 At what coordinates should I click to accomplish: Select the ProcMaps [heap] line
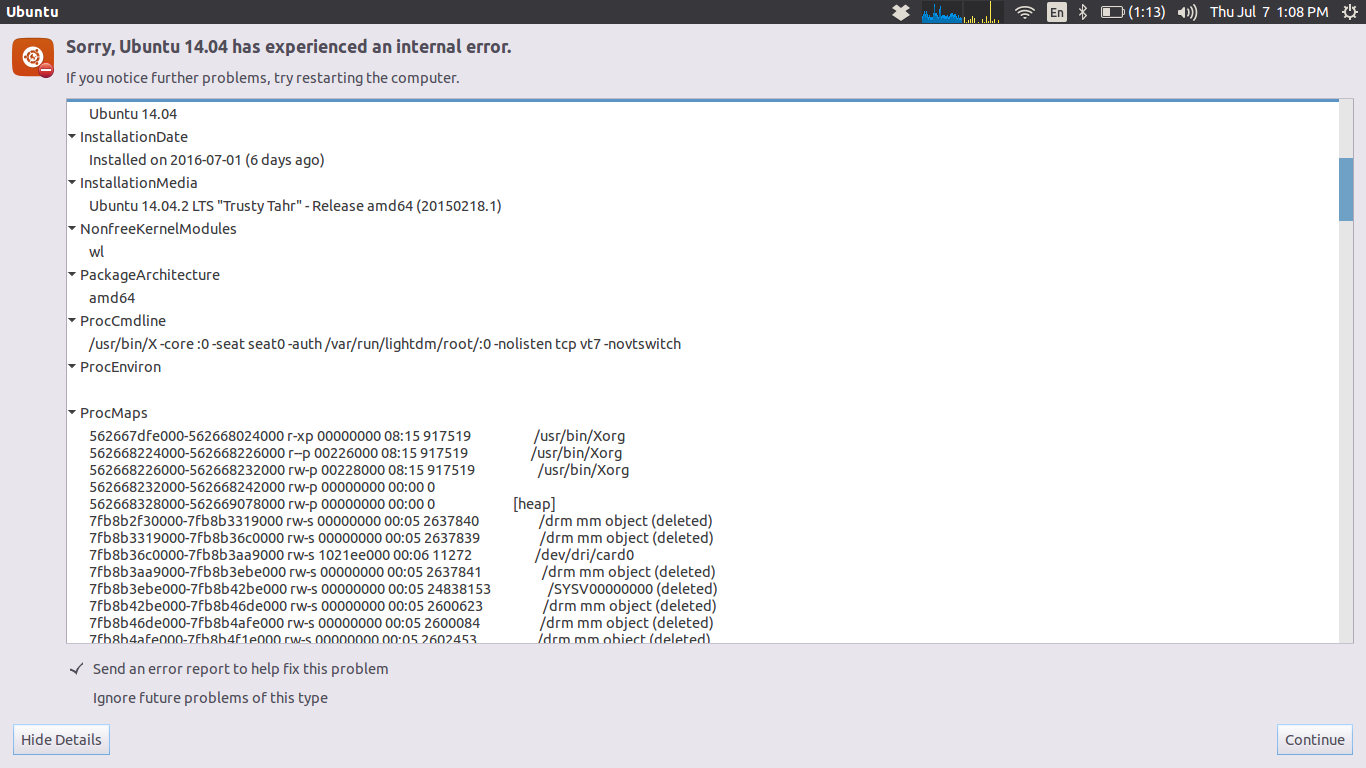[x=322, y=504]
